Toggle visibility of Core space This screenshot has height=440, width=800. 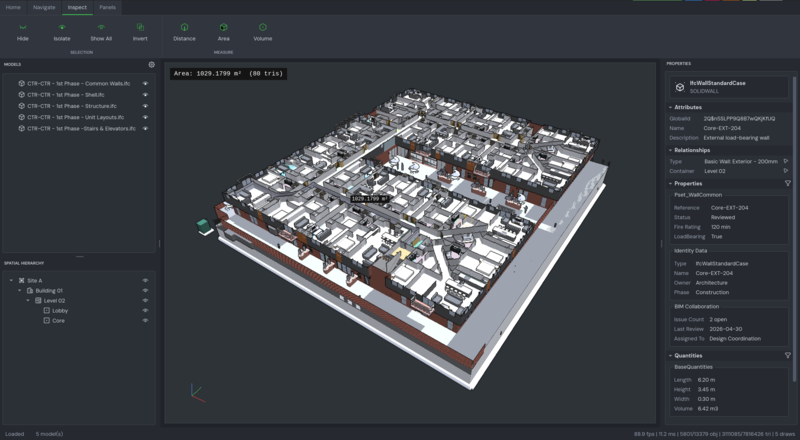(145, 321)
